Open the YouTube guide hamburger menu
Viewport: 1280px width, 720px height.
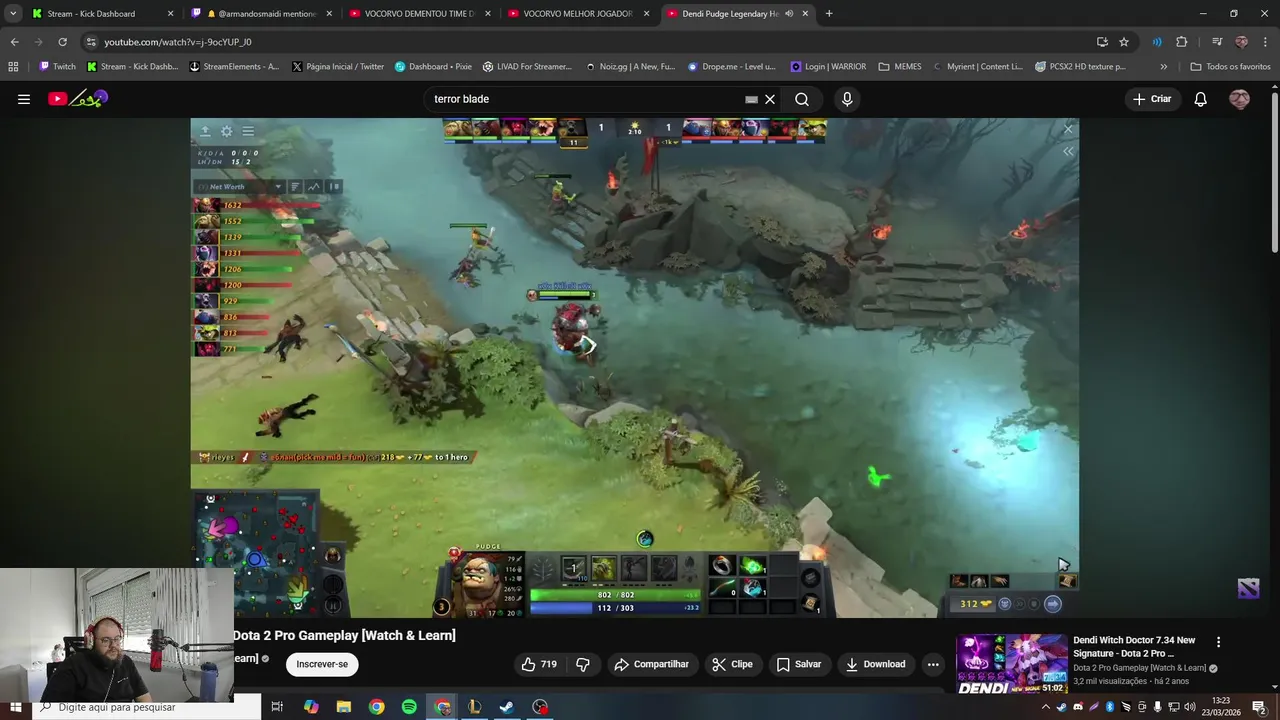[24, 99]
